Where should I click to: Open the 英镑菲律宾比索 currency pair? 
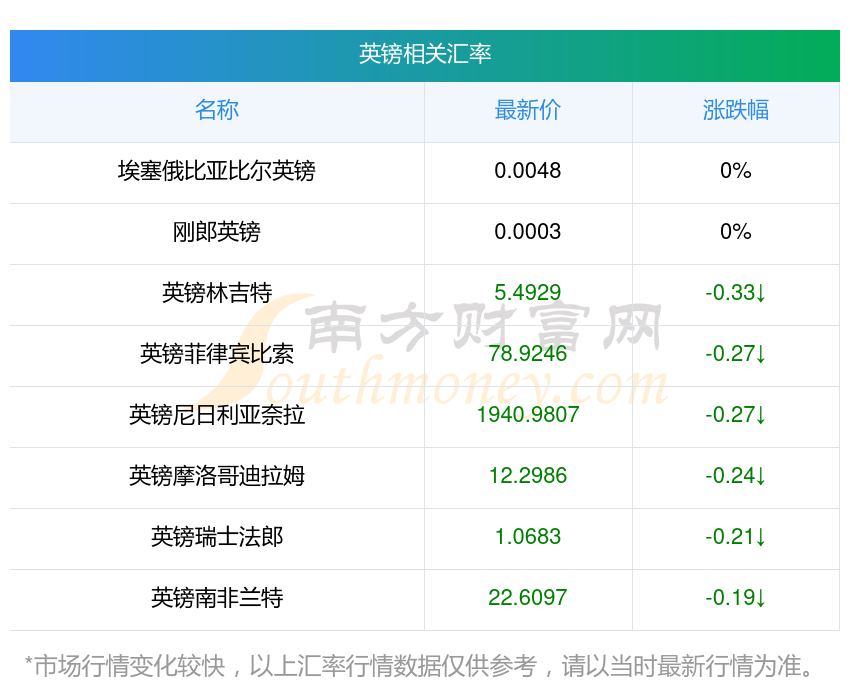coord(217,354)
